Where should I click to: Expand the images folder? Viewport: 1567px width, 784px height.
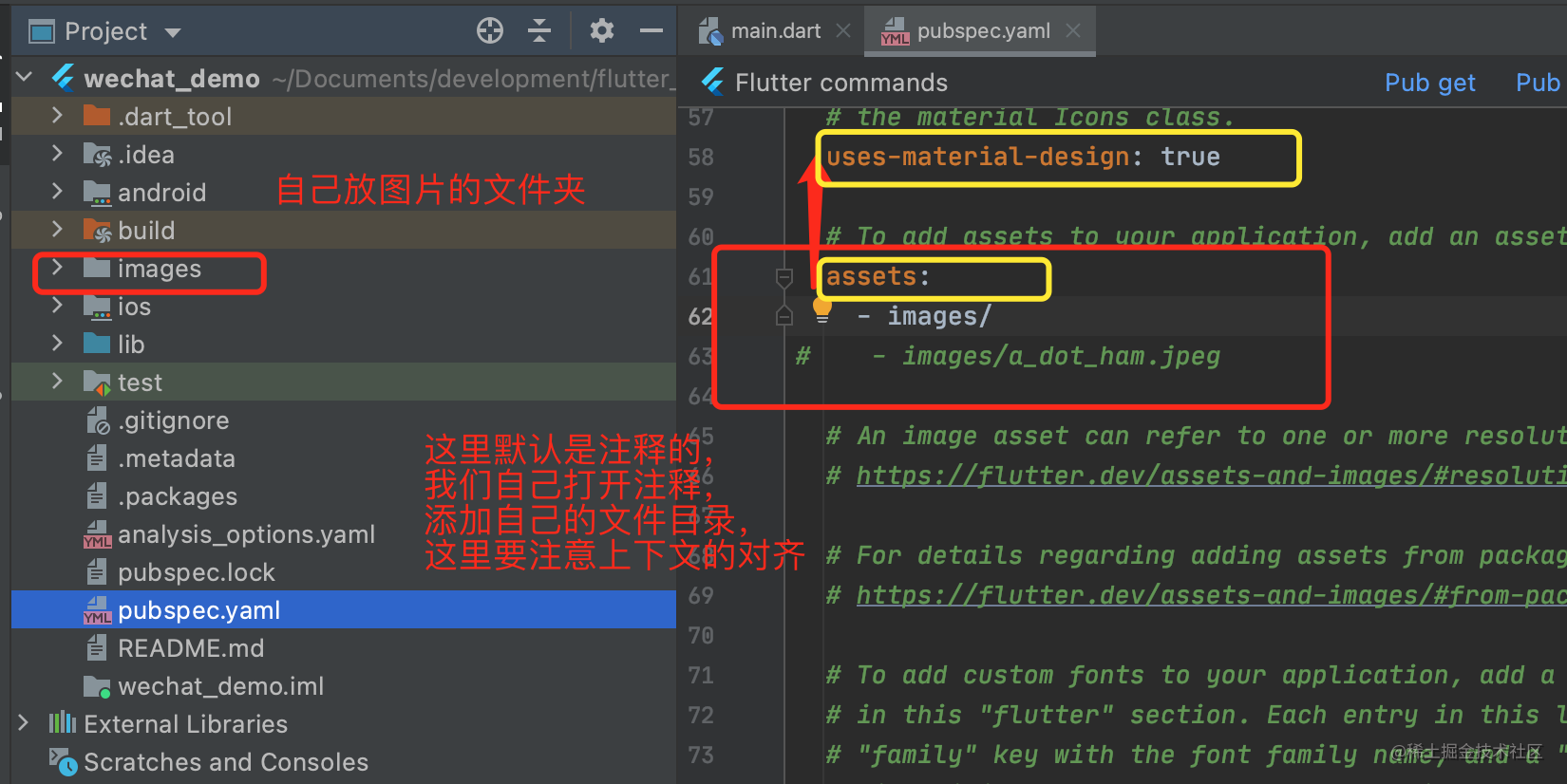(57, 268)
